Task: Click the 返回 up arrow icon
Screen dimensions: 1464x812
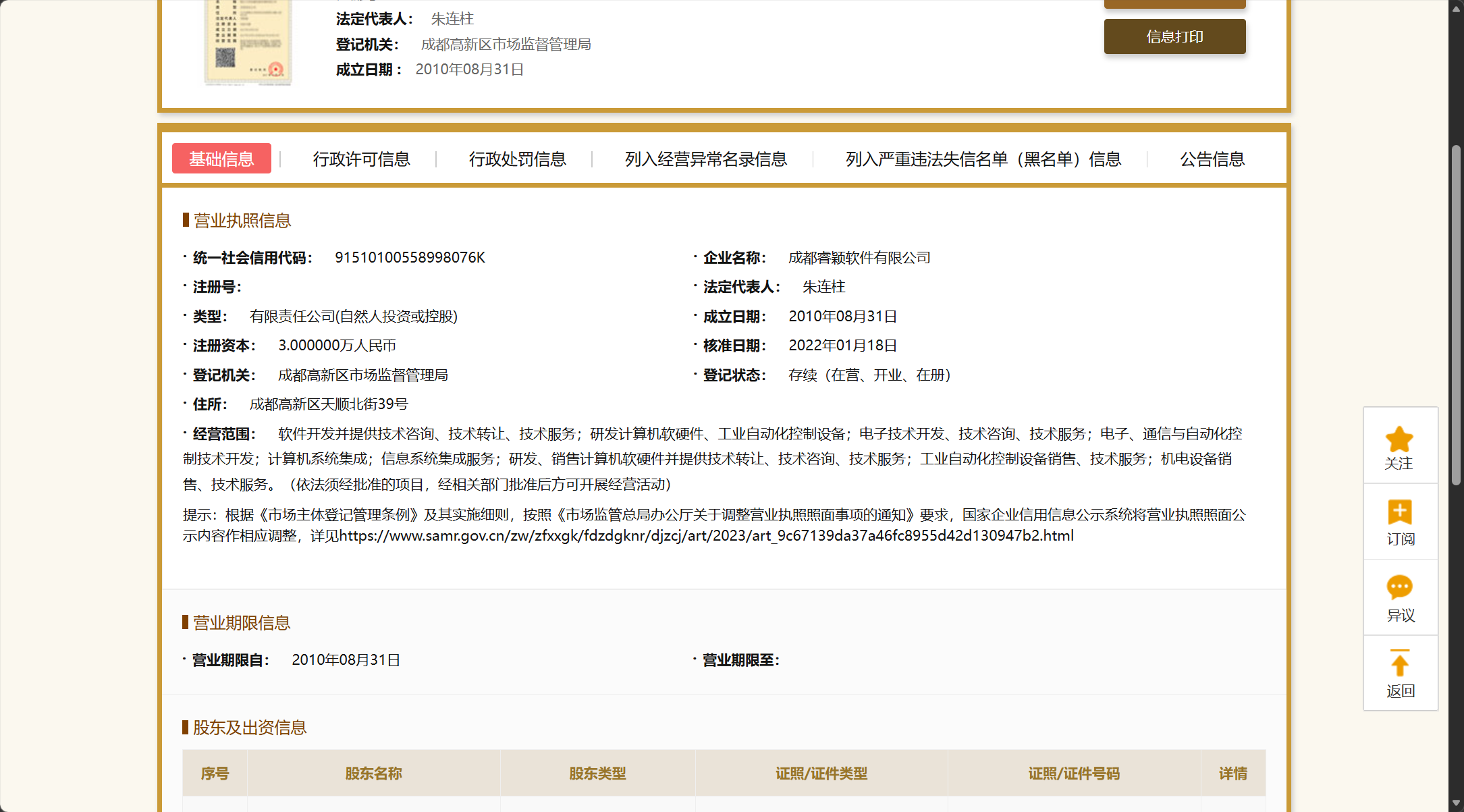Action: (1399, 664)
